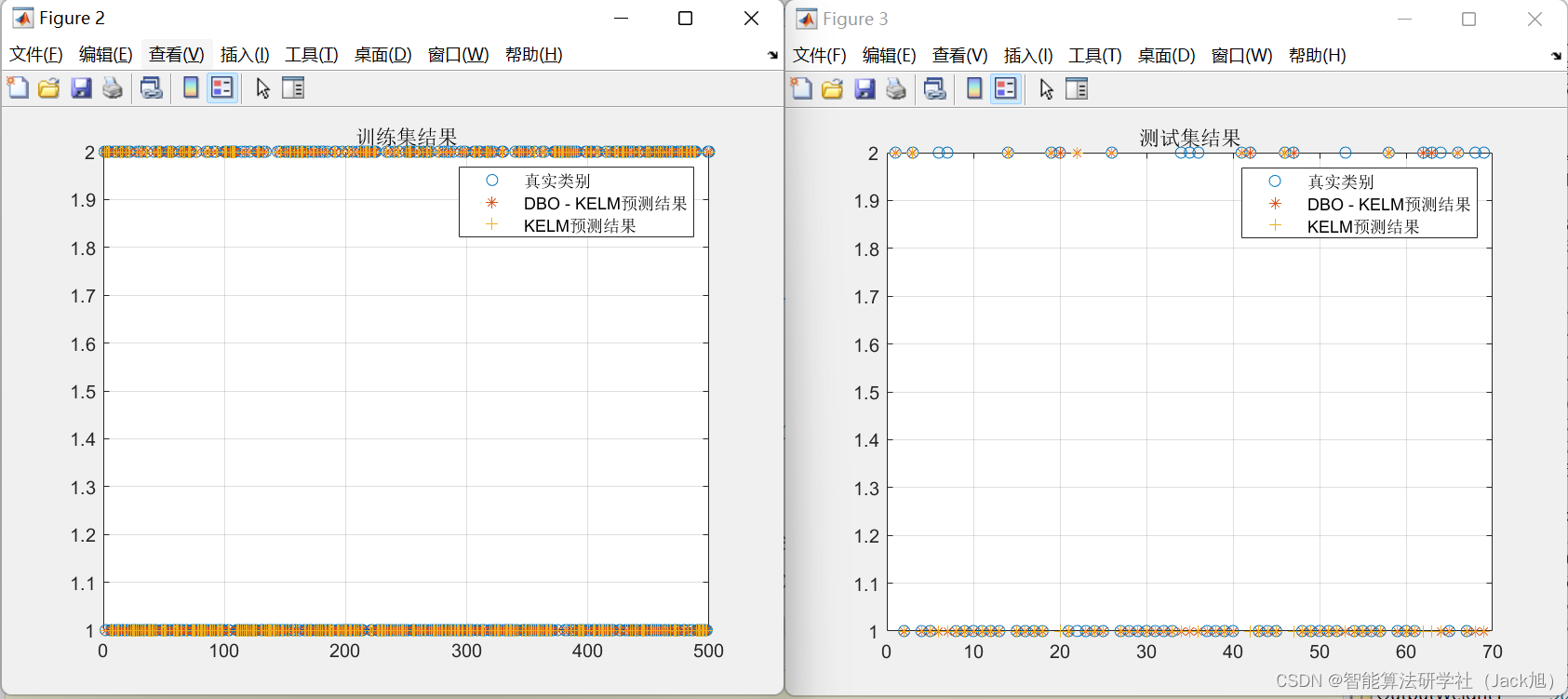Toggle Insert Legend in Figure 2 toolbar
The height and width of the screenshot is (699, 1568).
221,87
